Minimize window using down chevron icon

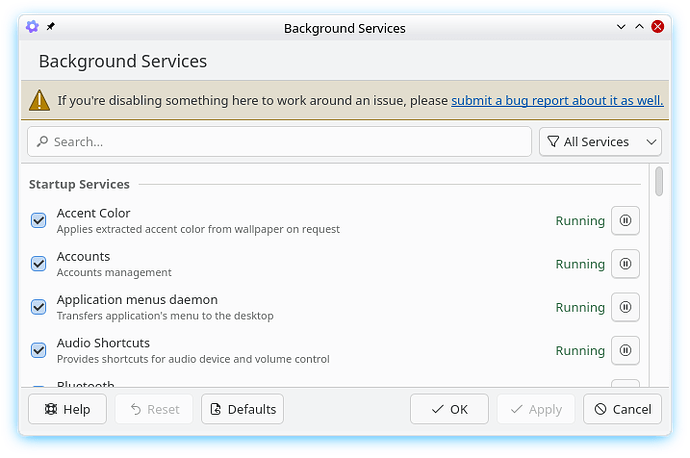619,27
